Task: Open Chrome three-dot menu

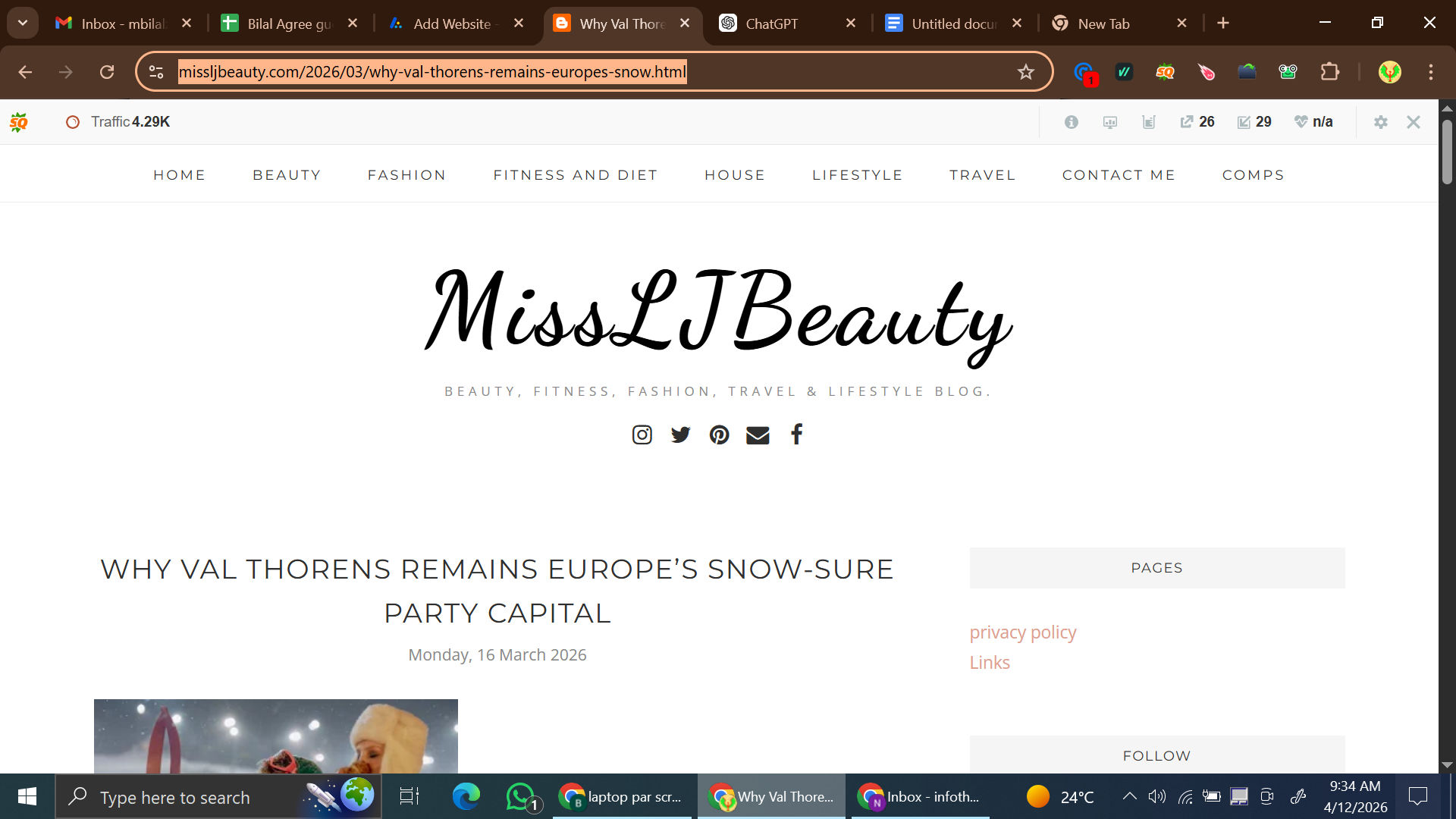Action: (1430, 72)
